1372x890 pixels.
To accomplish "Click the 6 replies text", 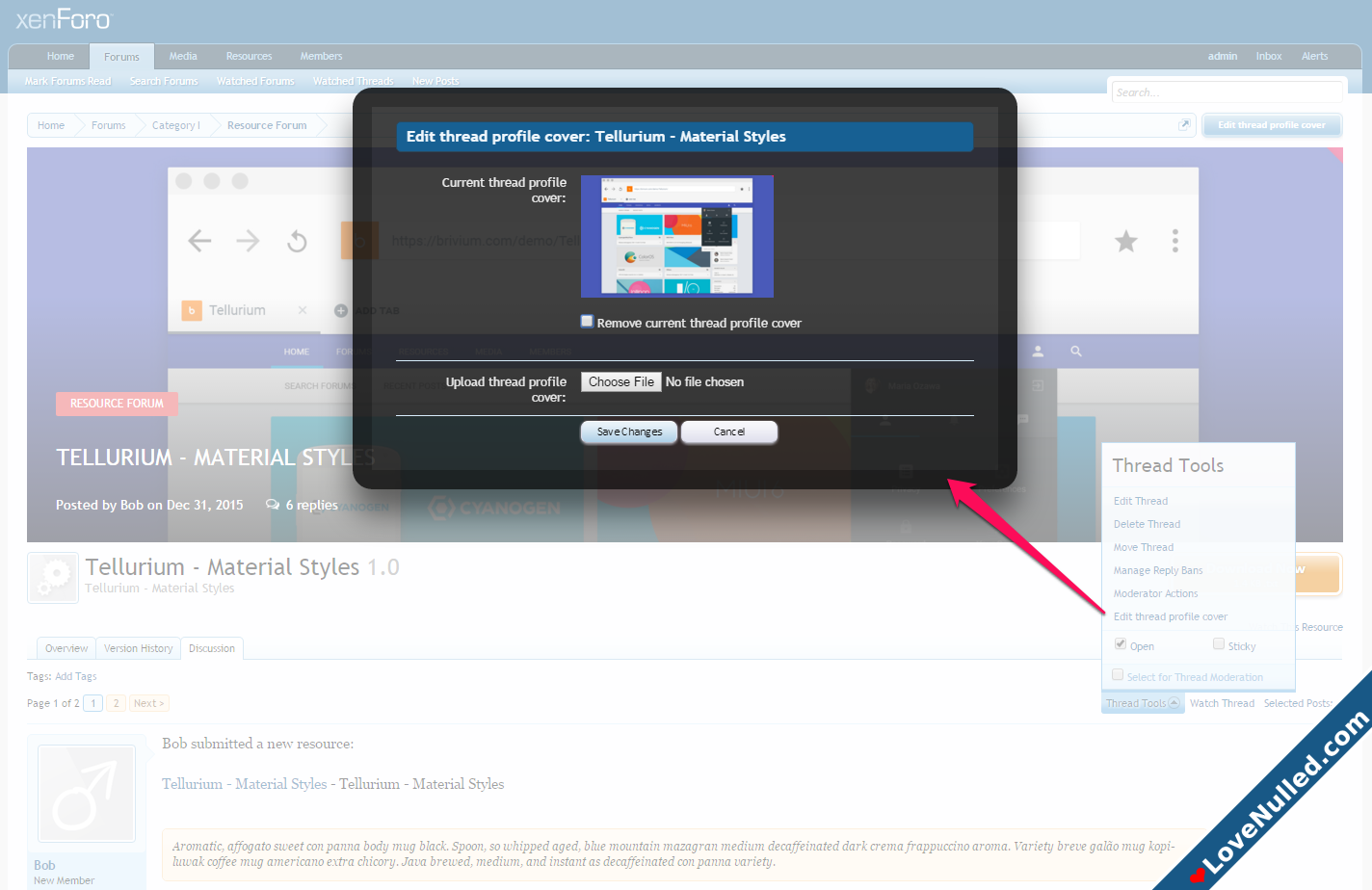I will pyautogui.click(x=311, y=505).
